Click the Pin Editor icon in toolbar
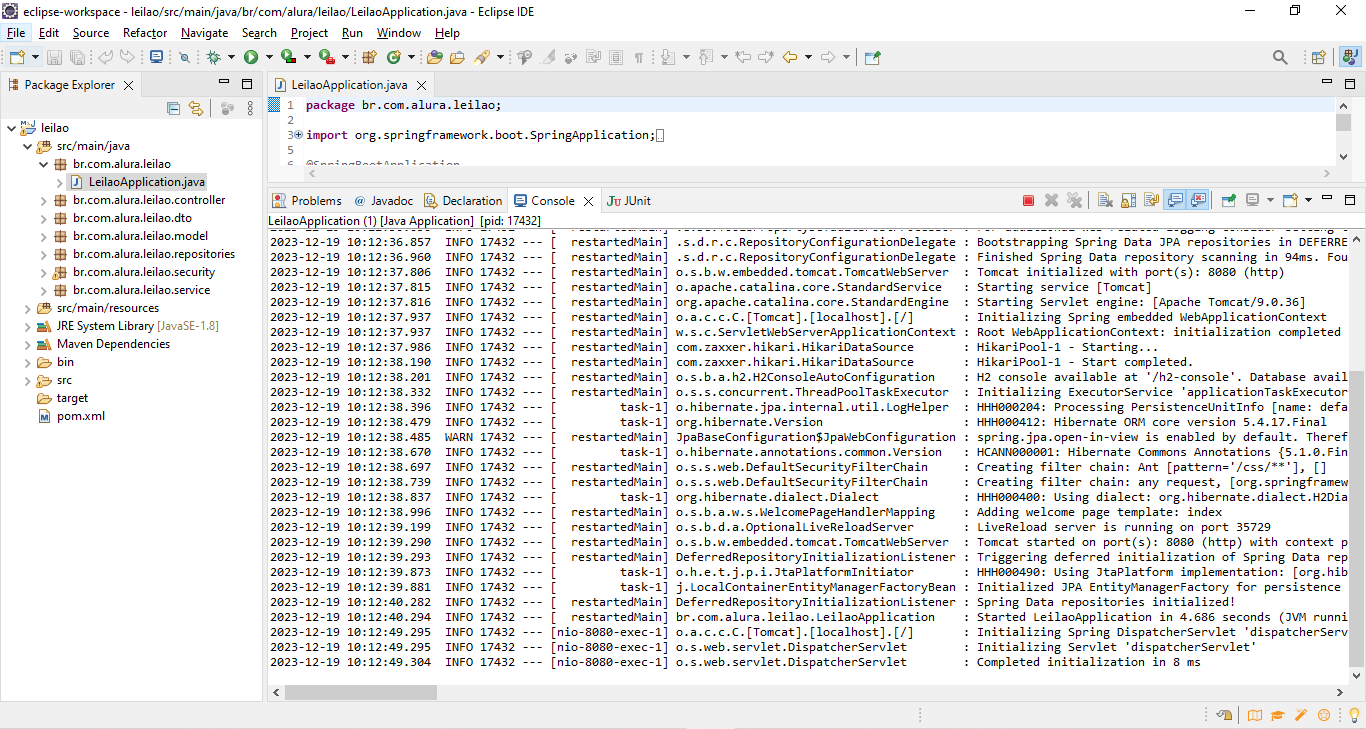 pyautogui.click(x=872, y=57)
